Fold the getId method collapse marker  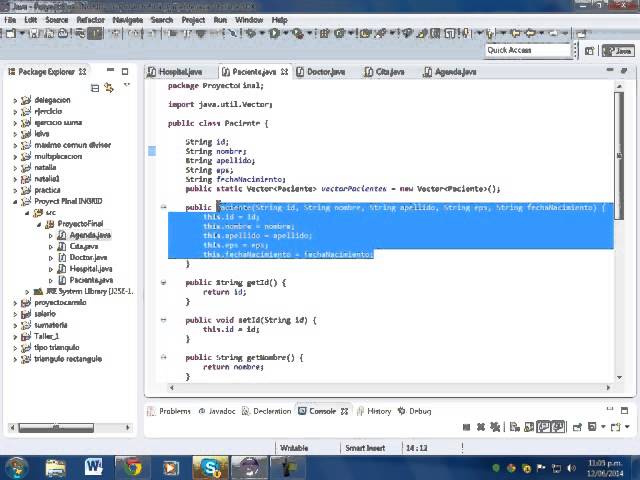coord(164,282)
